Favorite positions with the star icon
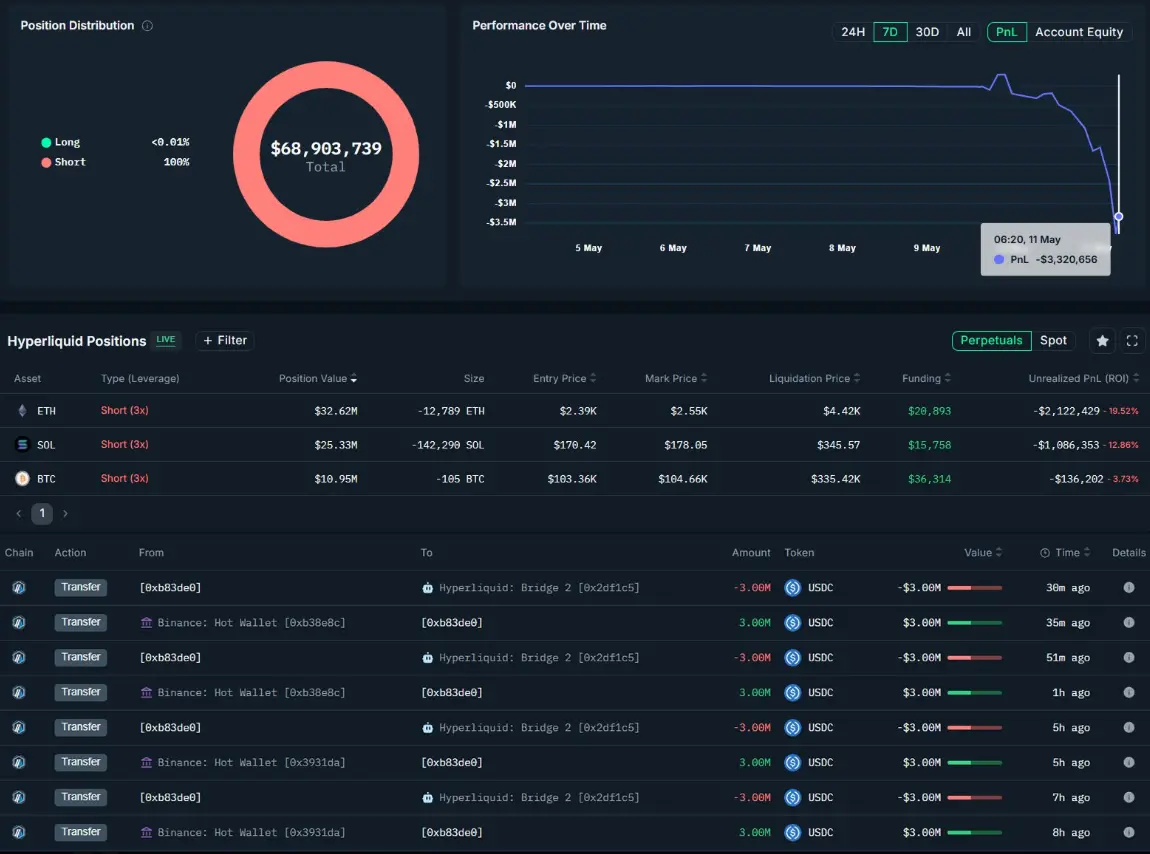The image size is (1150, 854). pos(1102,340)
